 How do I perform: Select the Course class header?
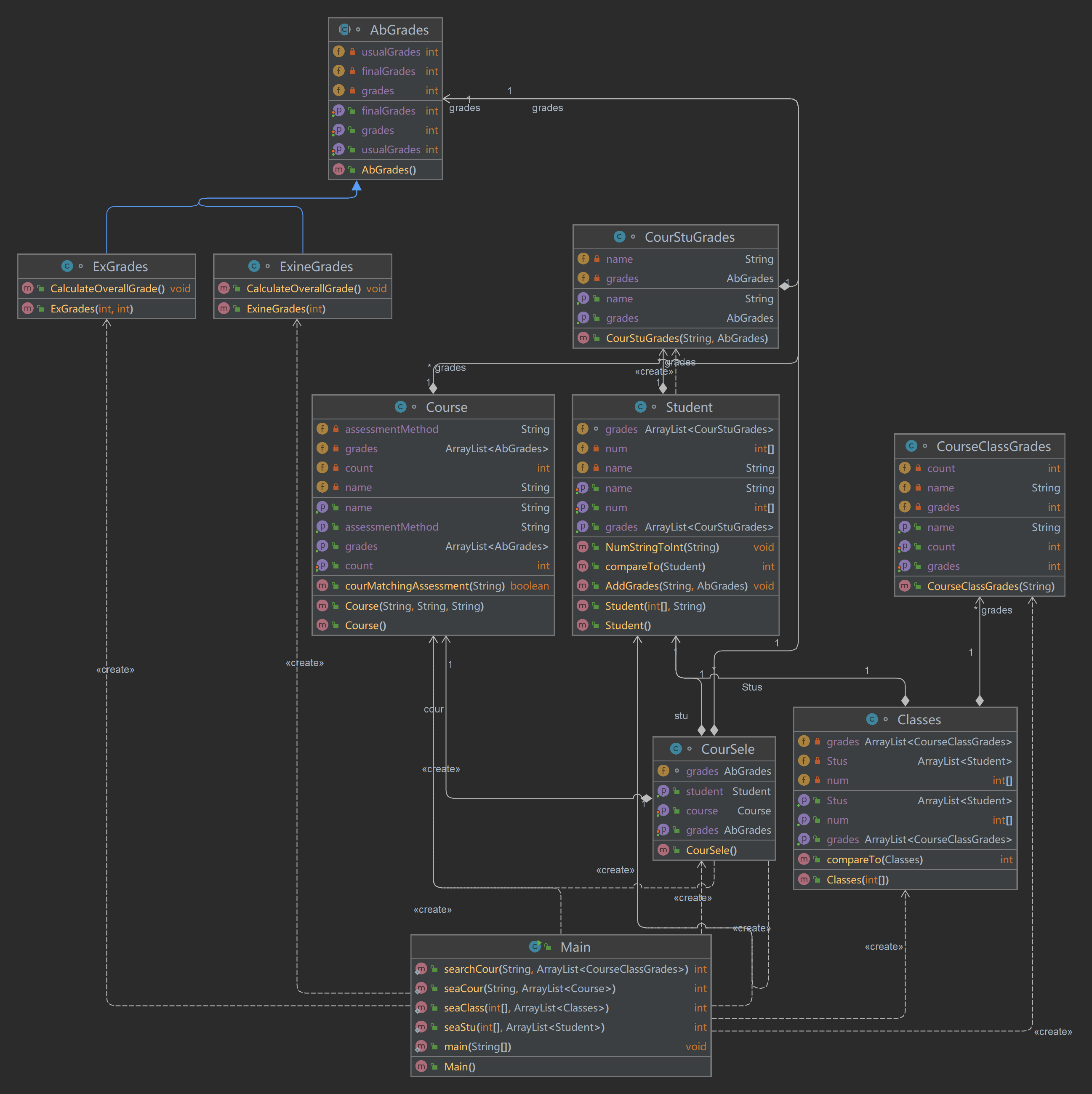point(446,407)
